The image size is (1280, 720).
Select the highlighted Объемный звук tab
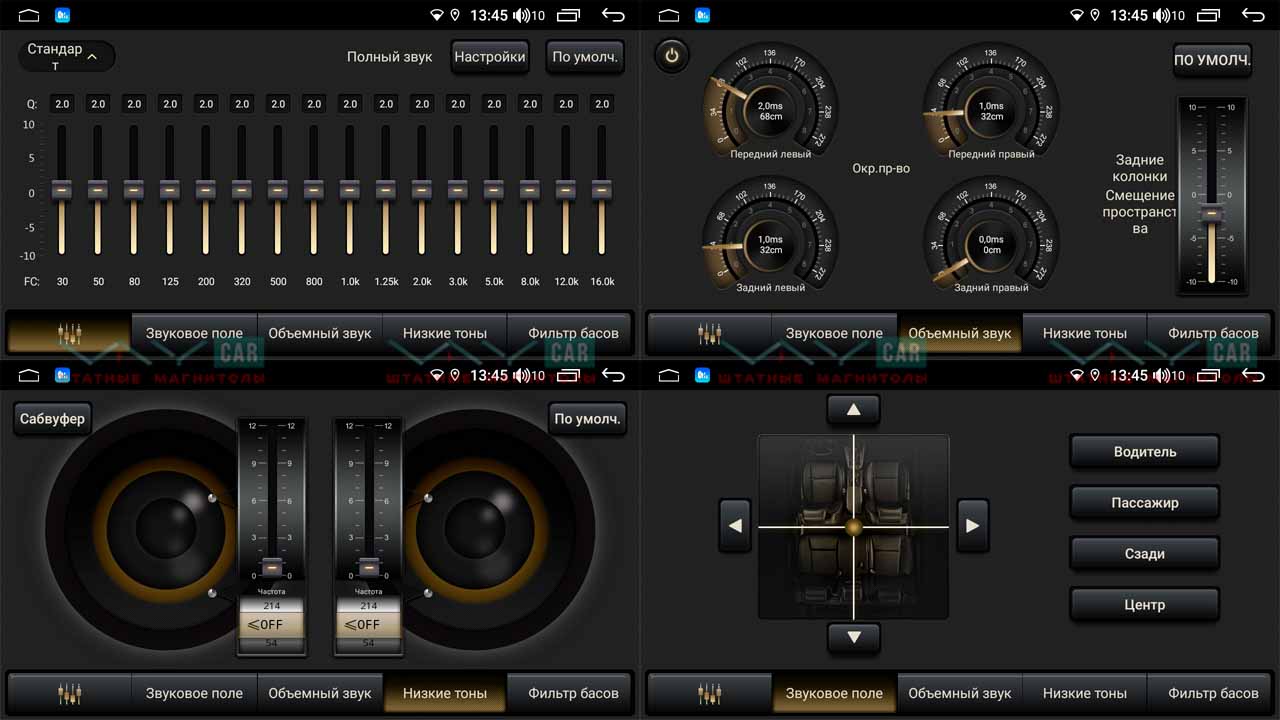click(x=960, y=333)
